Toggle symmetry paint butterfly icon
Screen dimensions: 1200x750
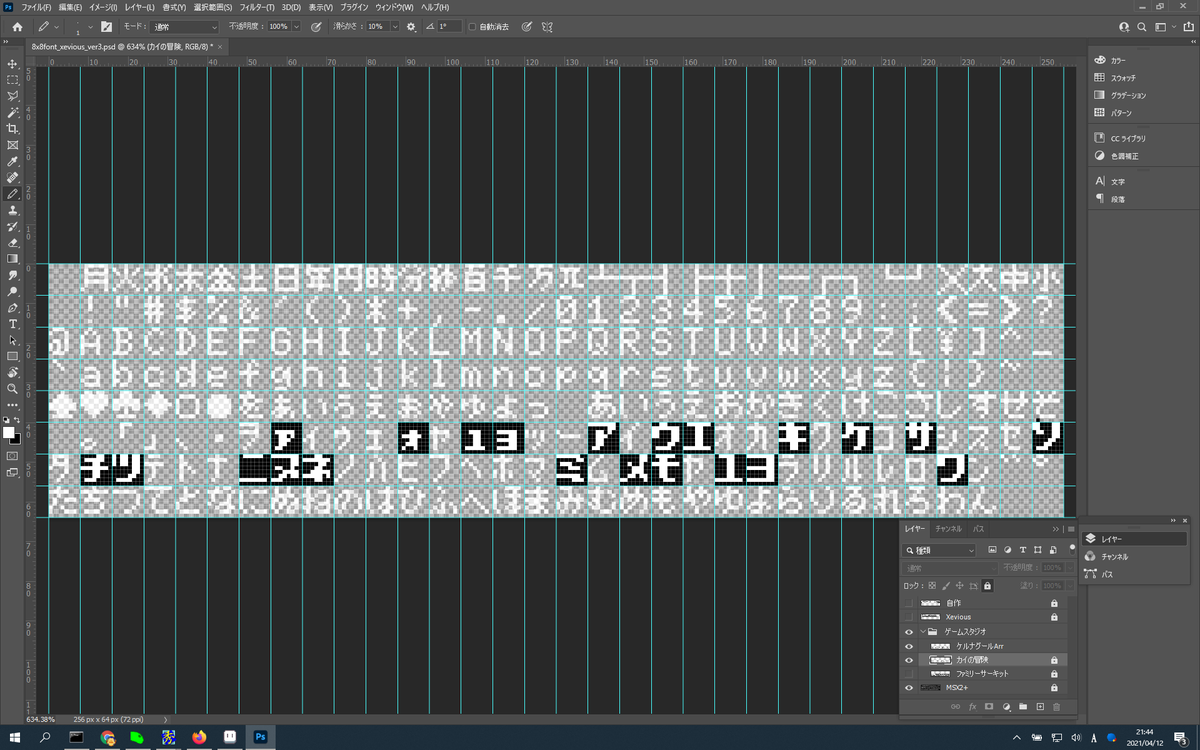(x=547, y=26)
